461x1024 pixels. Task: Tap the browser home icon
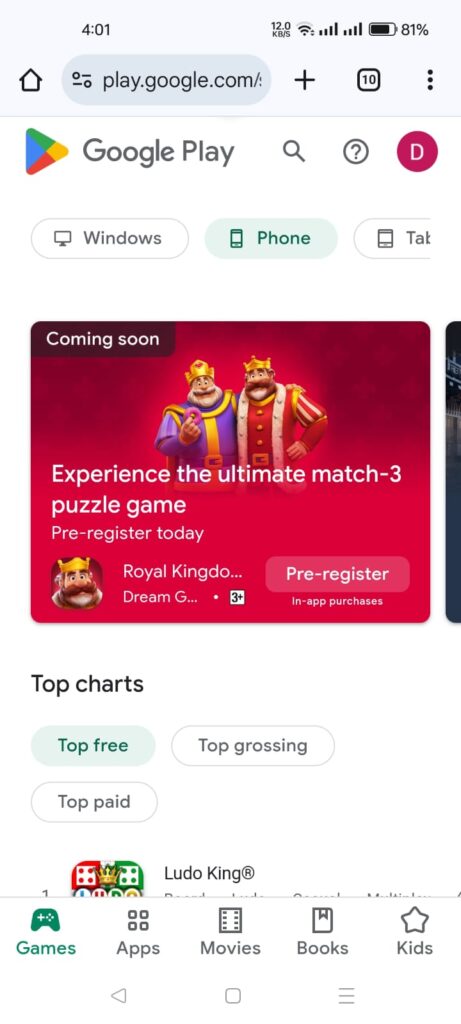(x=31, y=80)
